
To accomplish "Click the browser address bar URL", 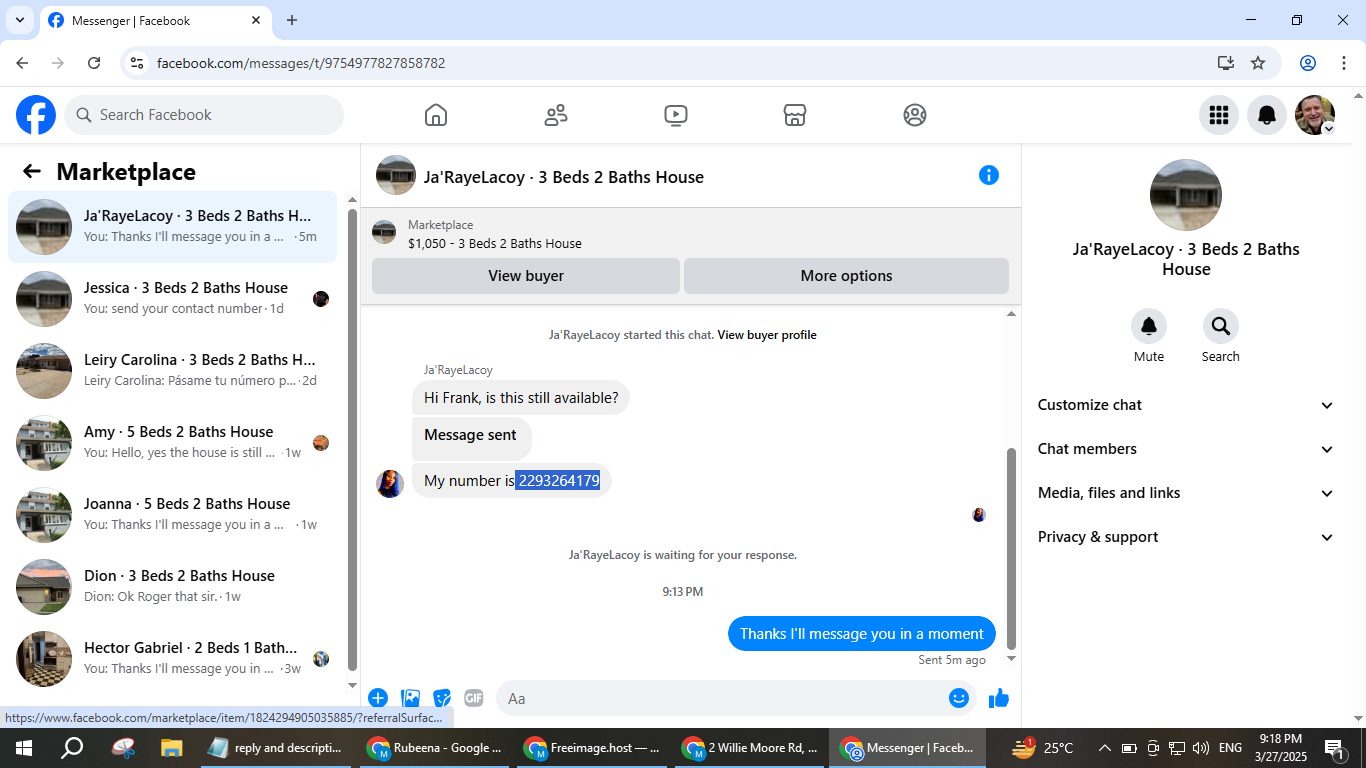I will click(301, 63).
